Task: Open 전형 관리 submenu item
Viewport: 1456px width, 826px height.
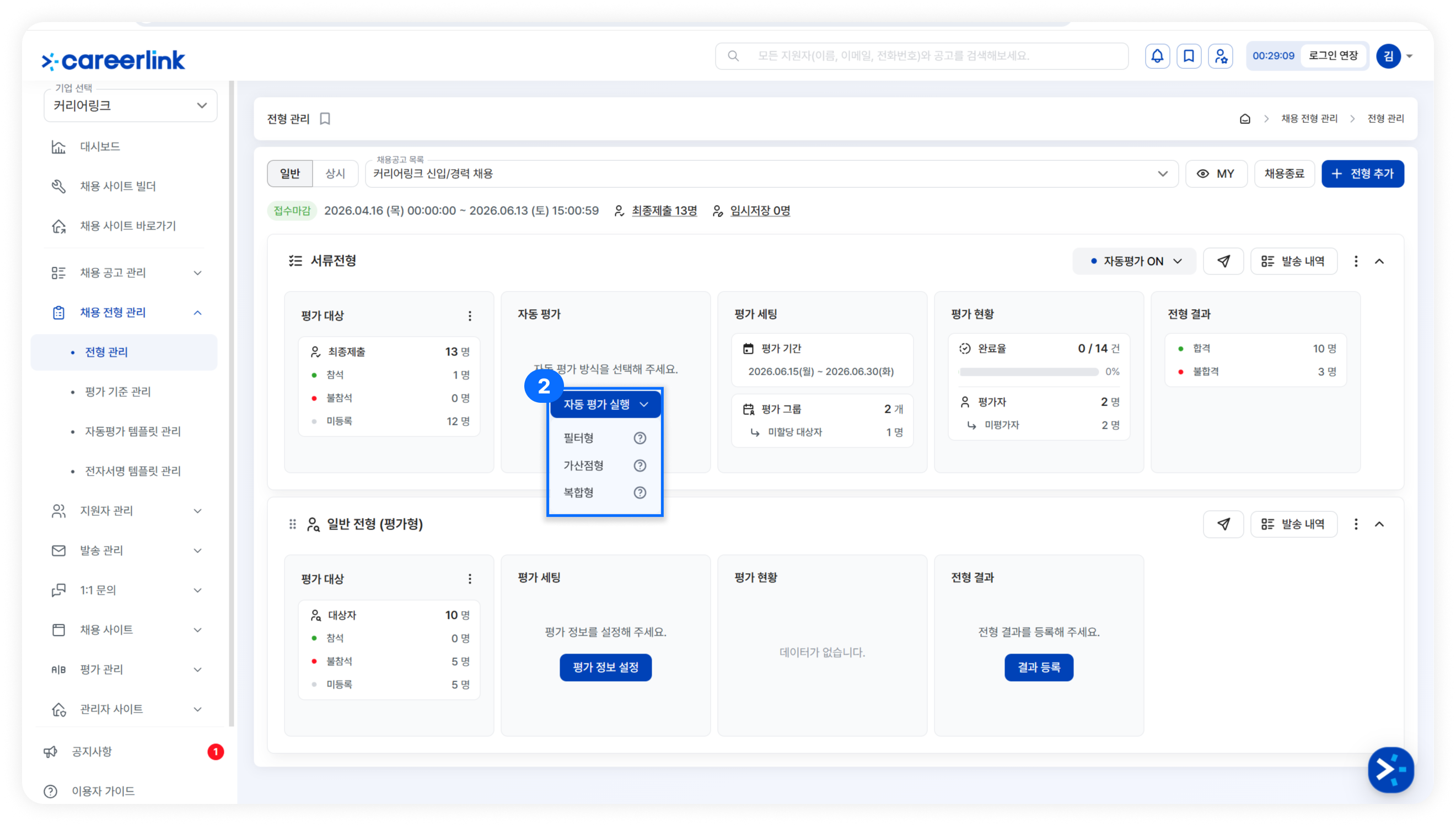Action: pos(123,352)
